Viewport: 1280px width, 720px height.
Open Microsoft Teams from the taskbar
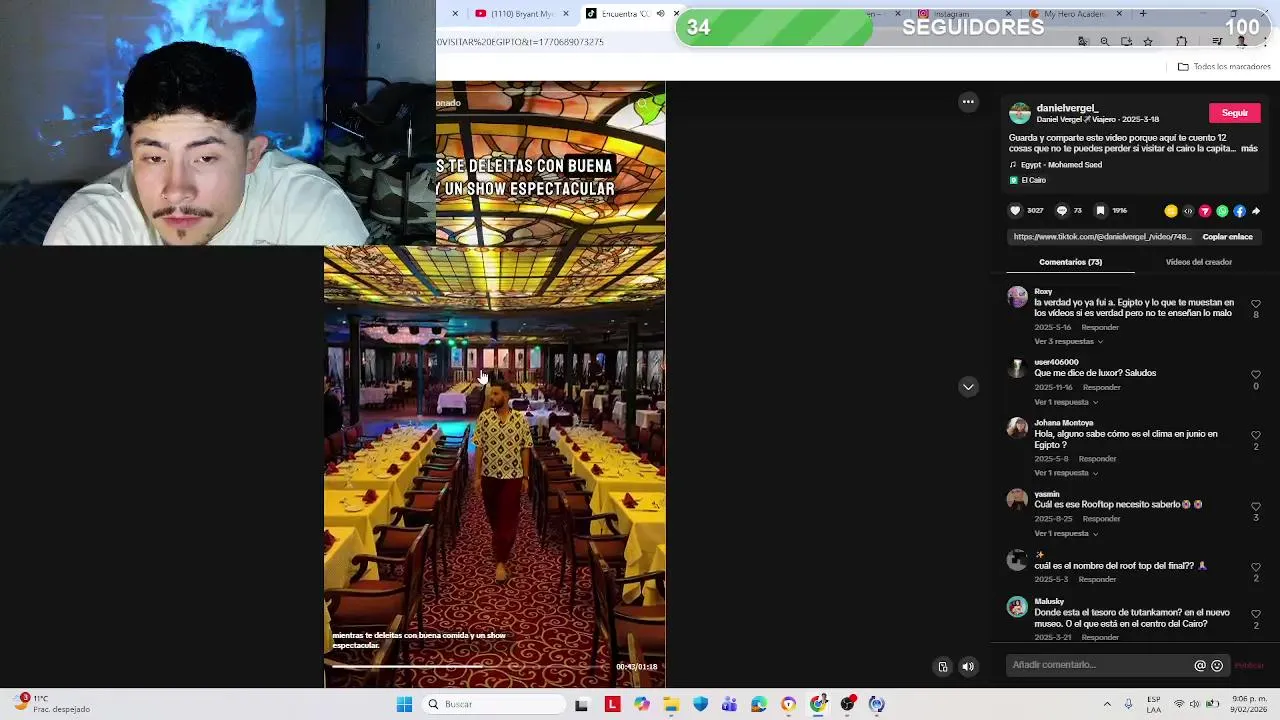(730, 705)
